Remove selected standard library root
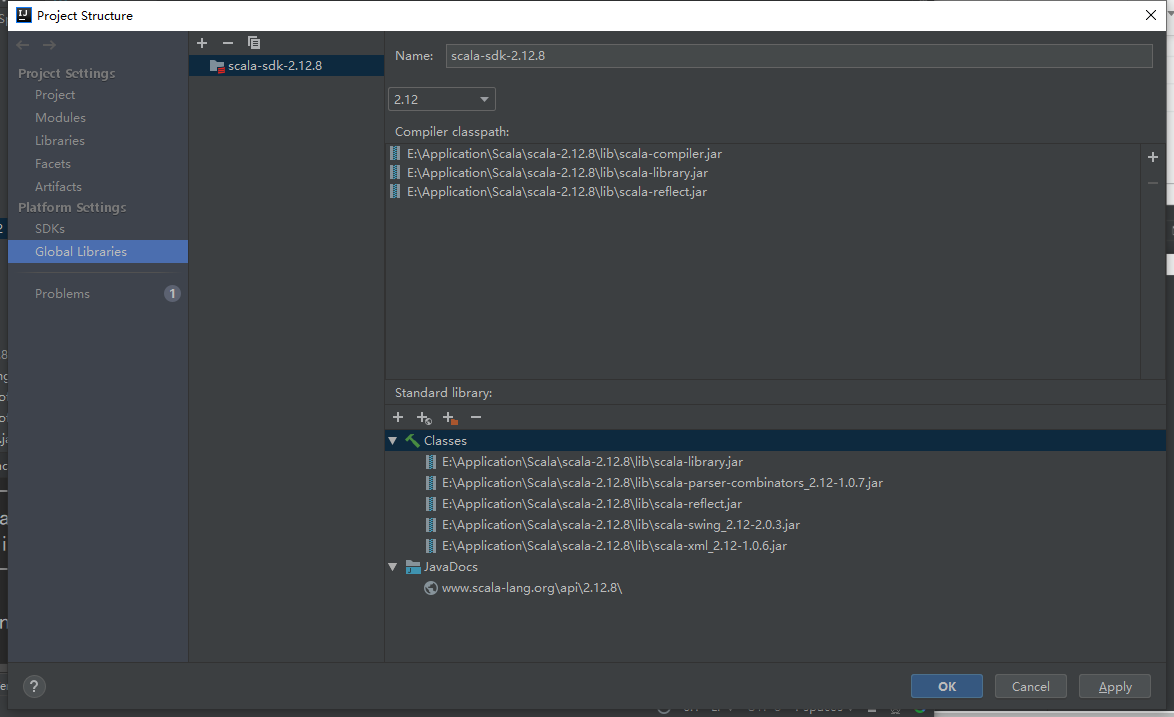This screenshot has width=1174, height=717. point(476,417)
